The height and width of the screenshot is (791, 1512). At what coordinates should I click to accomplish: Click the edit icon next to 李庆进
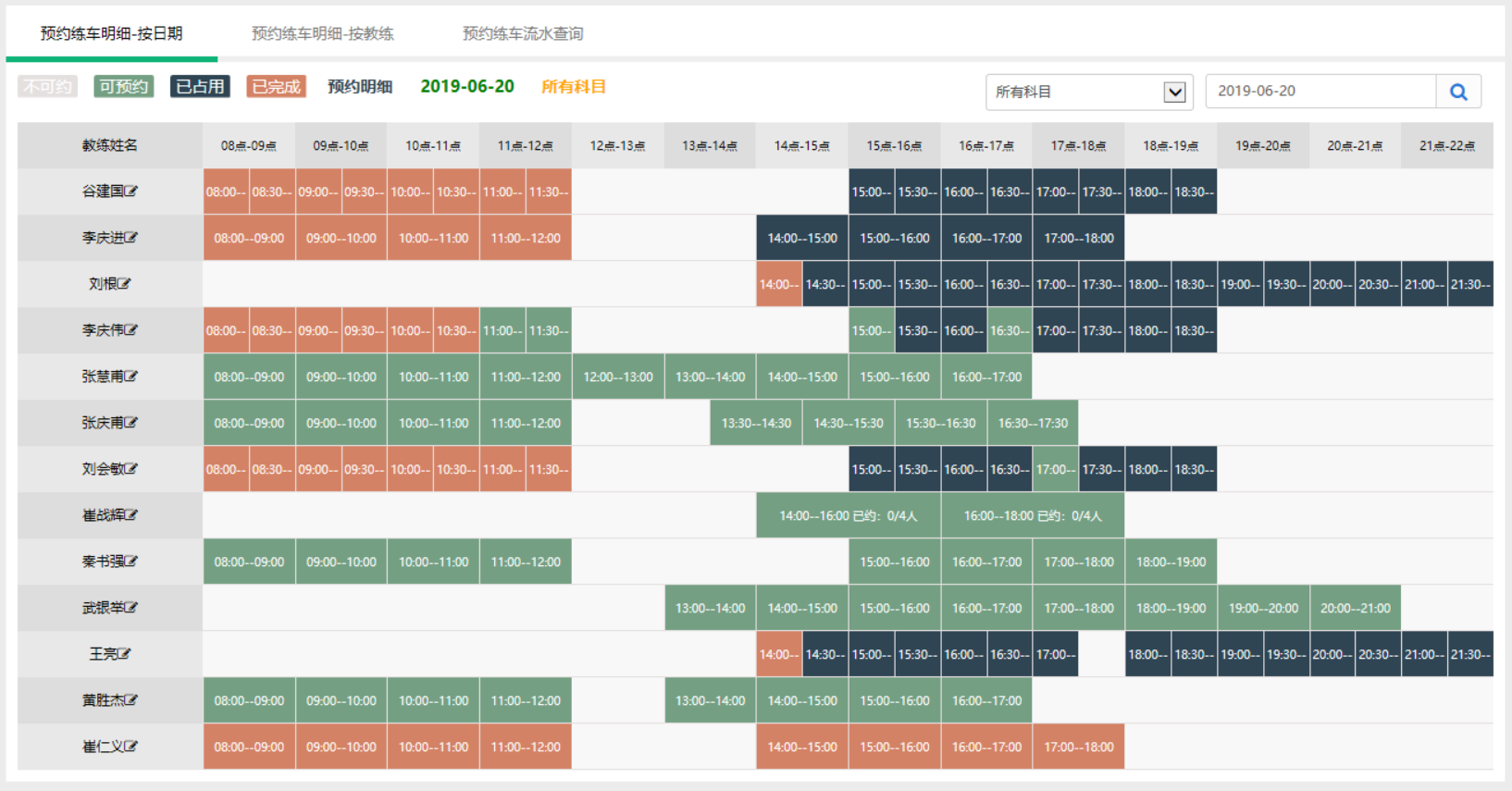click(x=131, y=237)
